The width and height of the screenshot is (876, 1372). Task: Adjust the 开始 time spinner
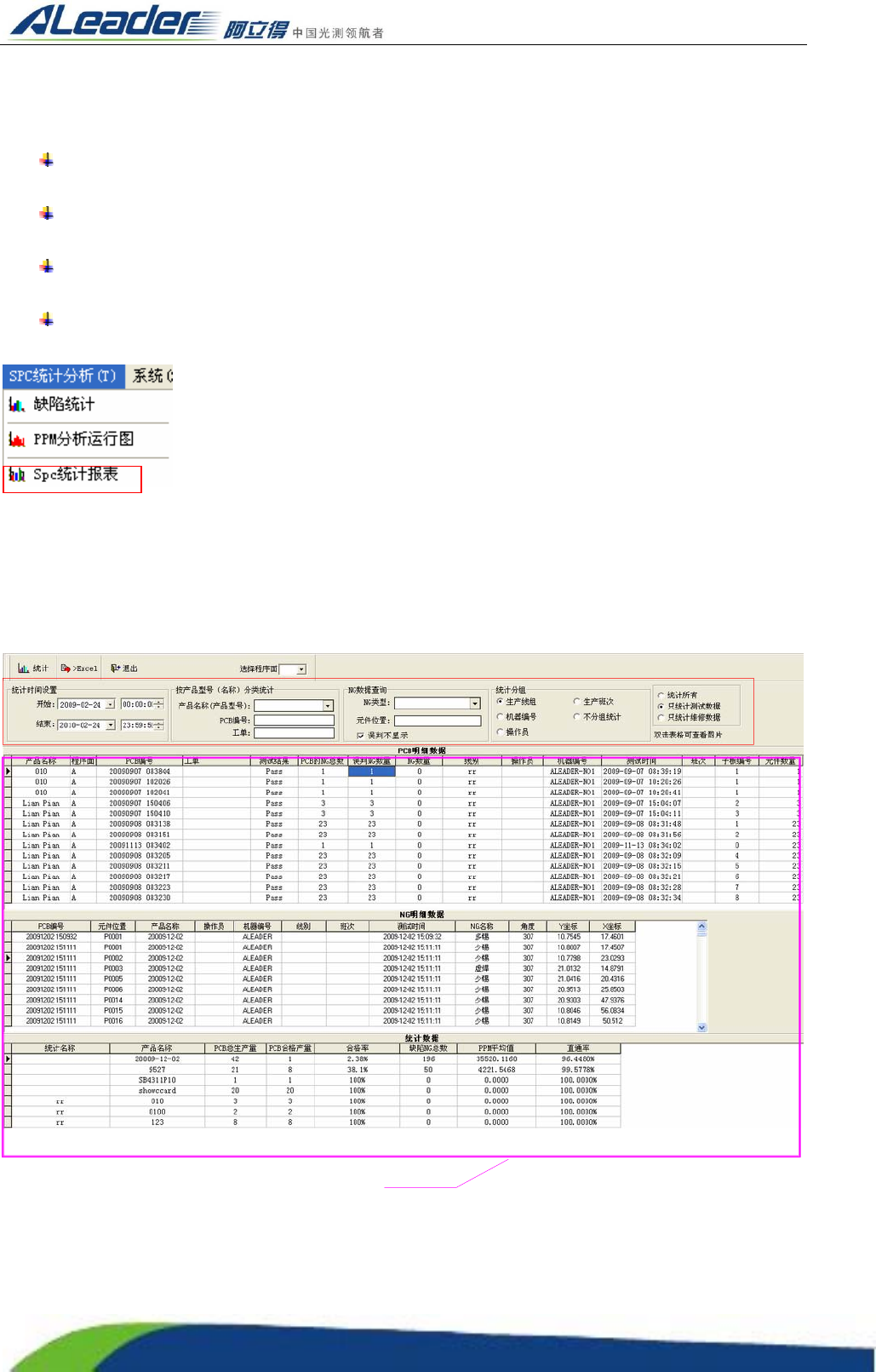157,704
